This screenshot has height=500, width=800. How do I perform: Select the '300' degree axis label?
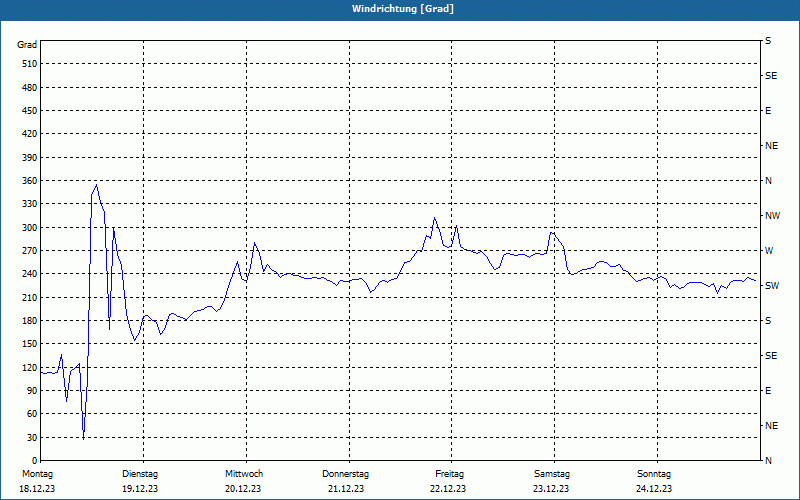[30, 228]
